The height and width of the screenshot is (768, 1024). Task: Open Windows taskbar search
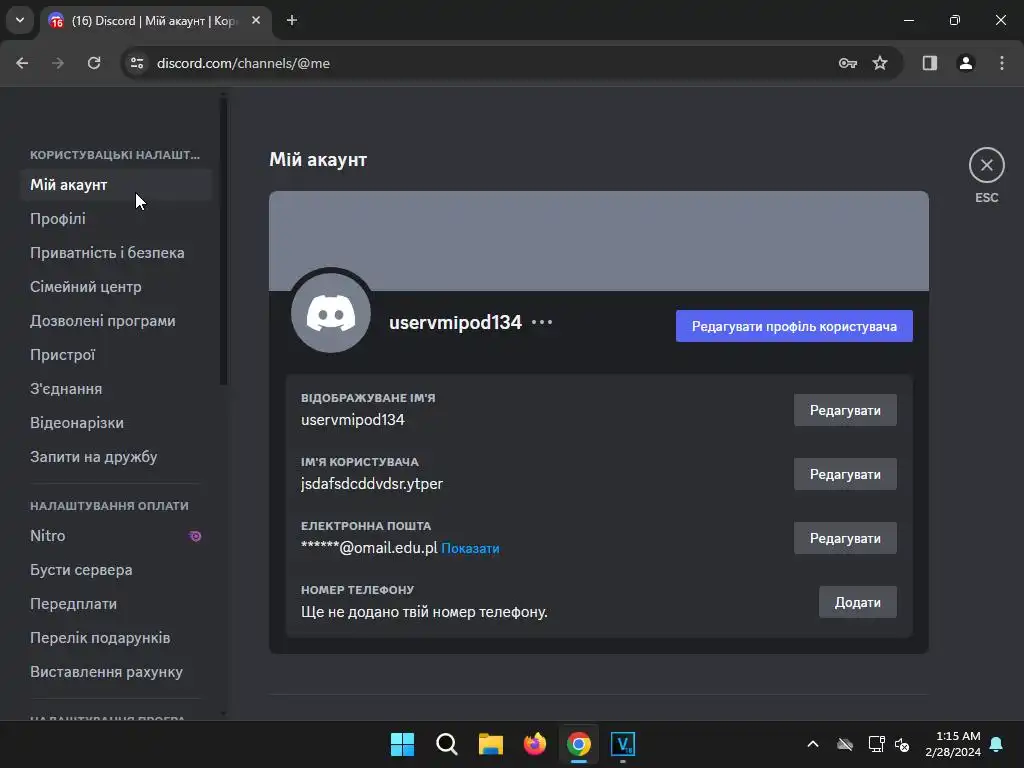[447, 744]
